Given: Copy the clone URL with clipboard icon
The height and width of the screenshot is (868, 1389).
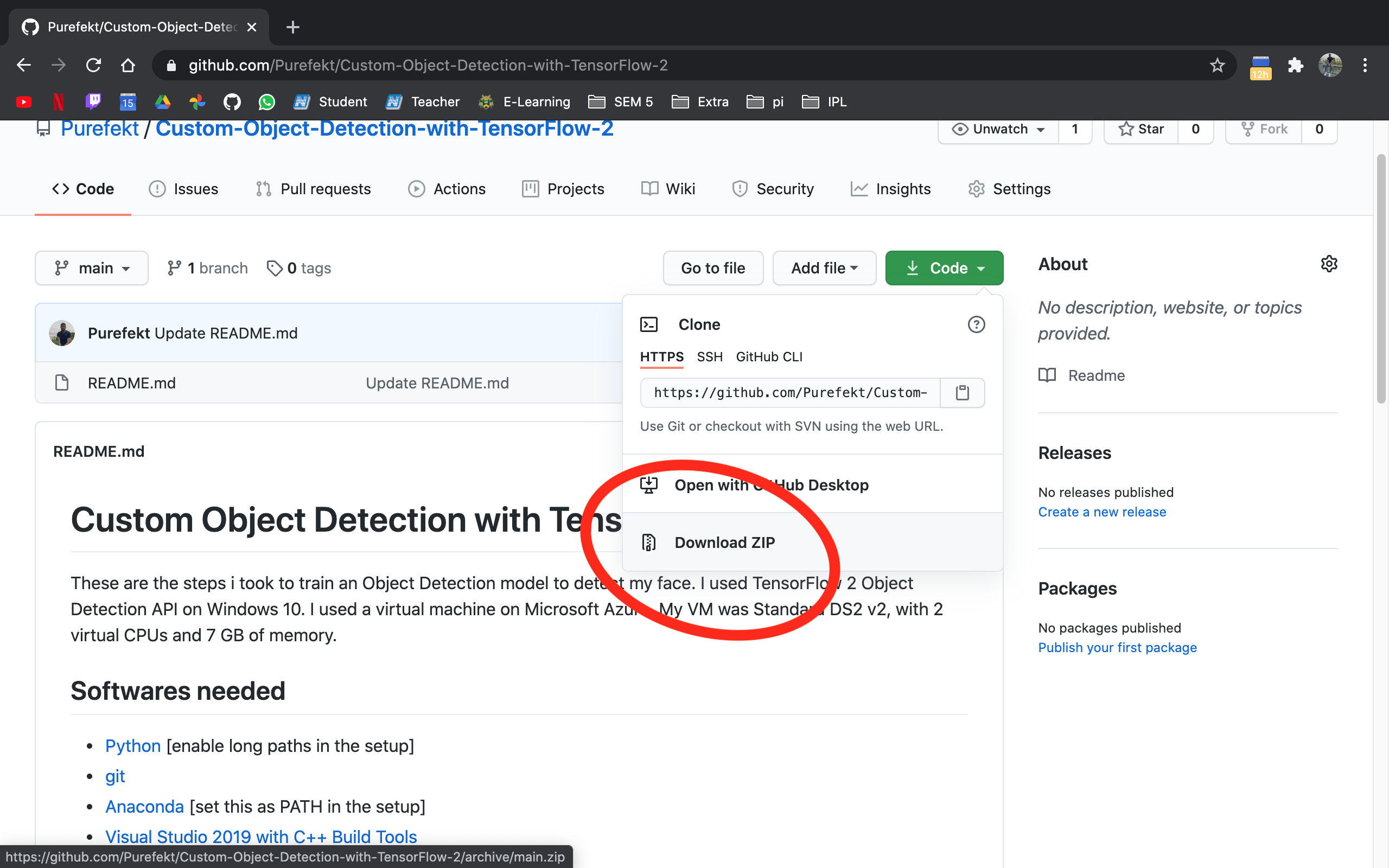Looking at the screenshot, I should tap(962, 393).
